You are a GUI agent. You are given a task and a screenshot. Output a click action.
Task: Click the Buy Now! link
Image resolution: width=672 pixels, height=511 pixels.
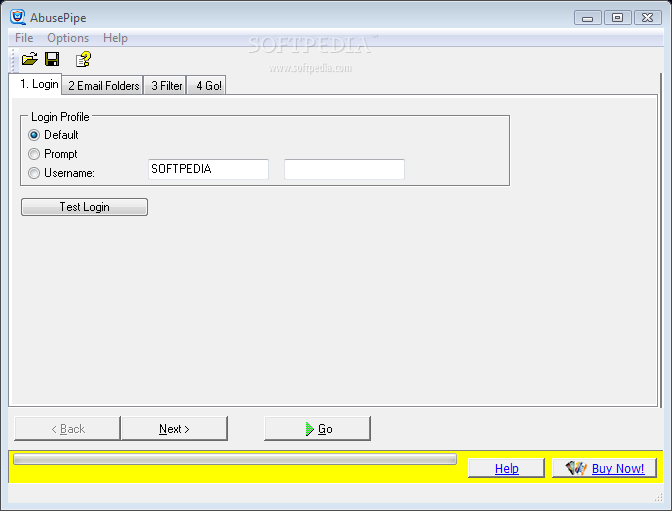pos(604,468)
